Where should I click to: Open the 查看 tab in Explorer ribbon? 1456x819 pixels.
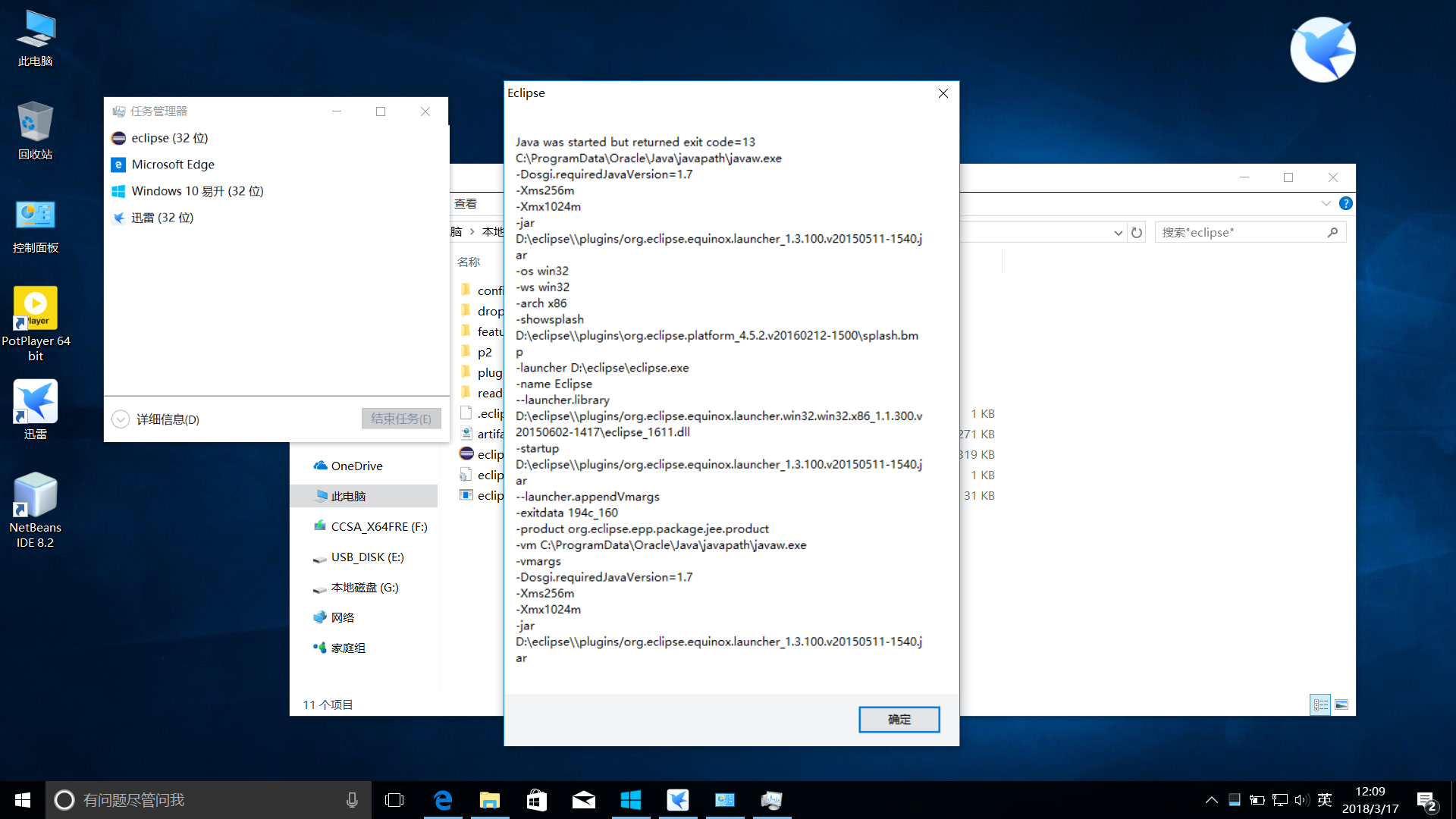click(466, 203)
